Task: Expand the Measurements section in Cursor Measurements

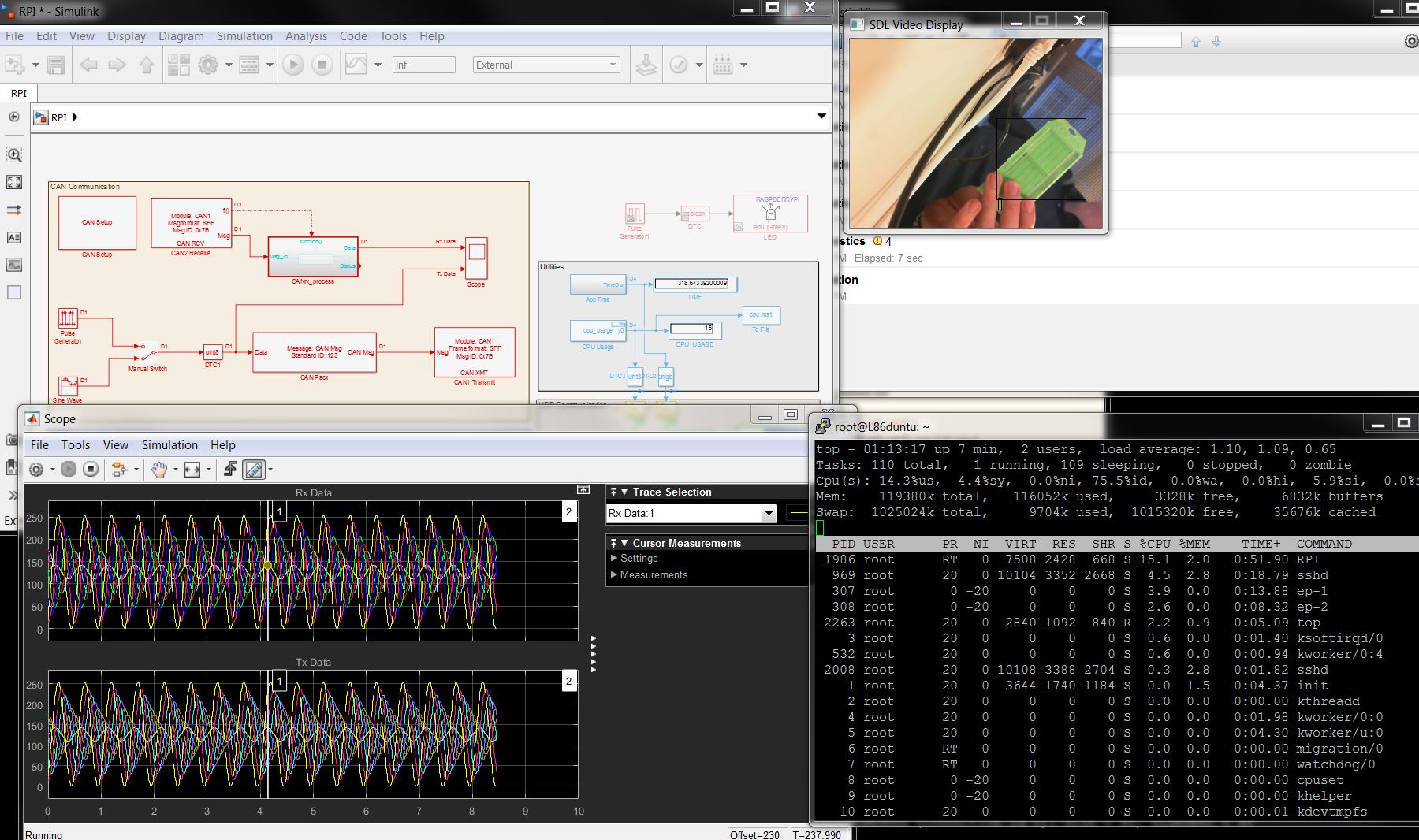Action: coord(615,574)
